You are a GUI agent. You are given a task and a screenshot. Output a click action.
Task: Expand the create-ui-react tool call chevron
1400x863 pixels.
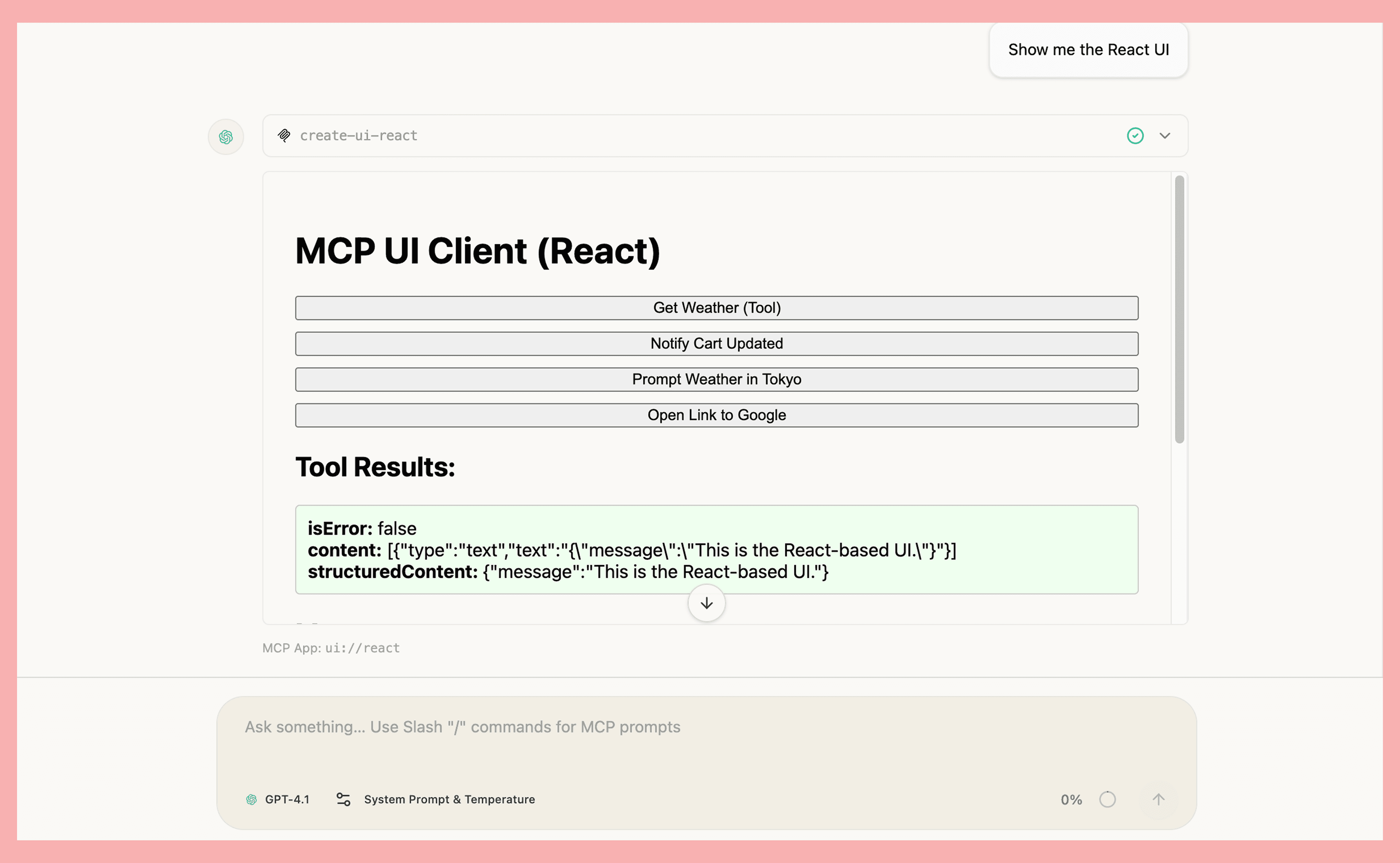click(x=1165, y=136)
